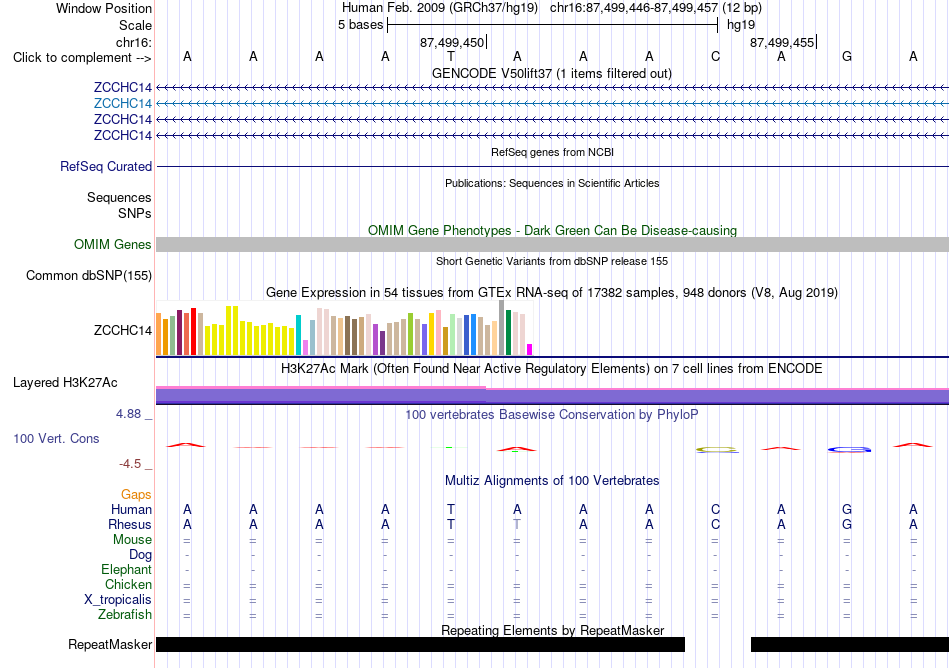
Task: Click 'Repeating Elements by RepeatMasker' title
Action: tap(552, 630)
